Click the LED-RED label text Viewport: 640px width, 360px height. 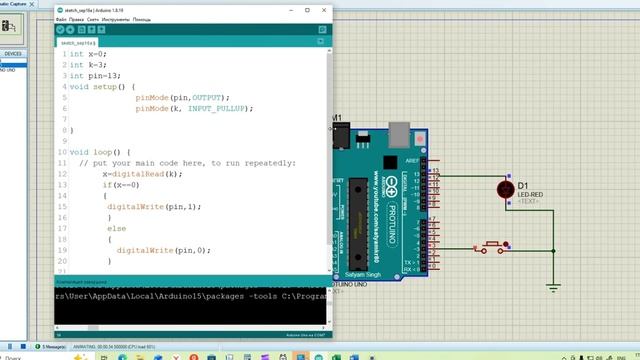(x=530, y=195)
